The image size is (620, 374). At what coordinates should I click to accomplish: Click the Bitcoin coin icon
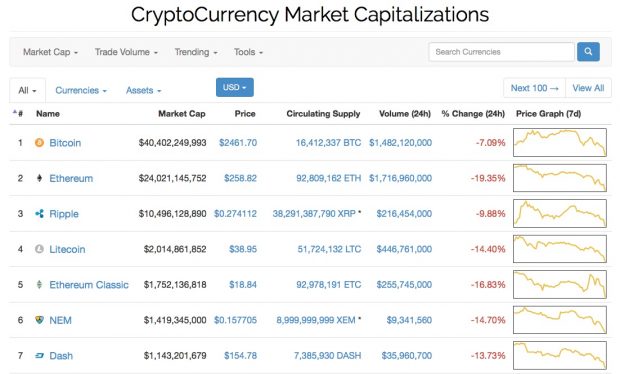tap(39, 142)
